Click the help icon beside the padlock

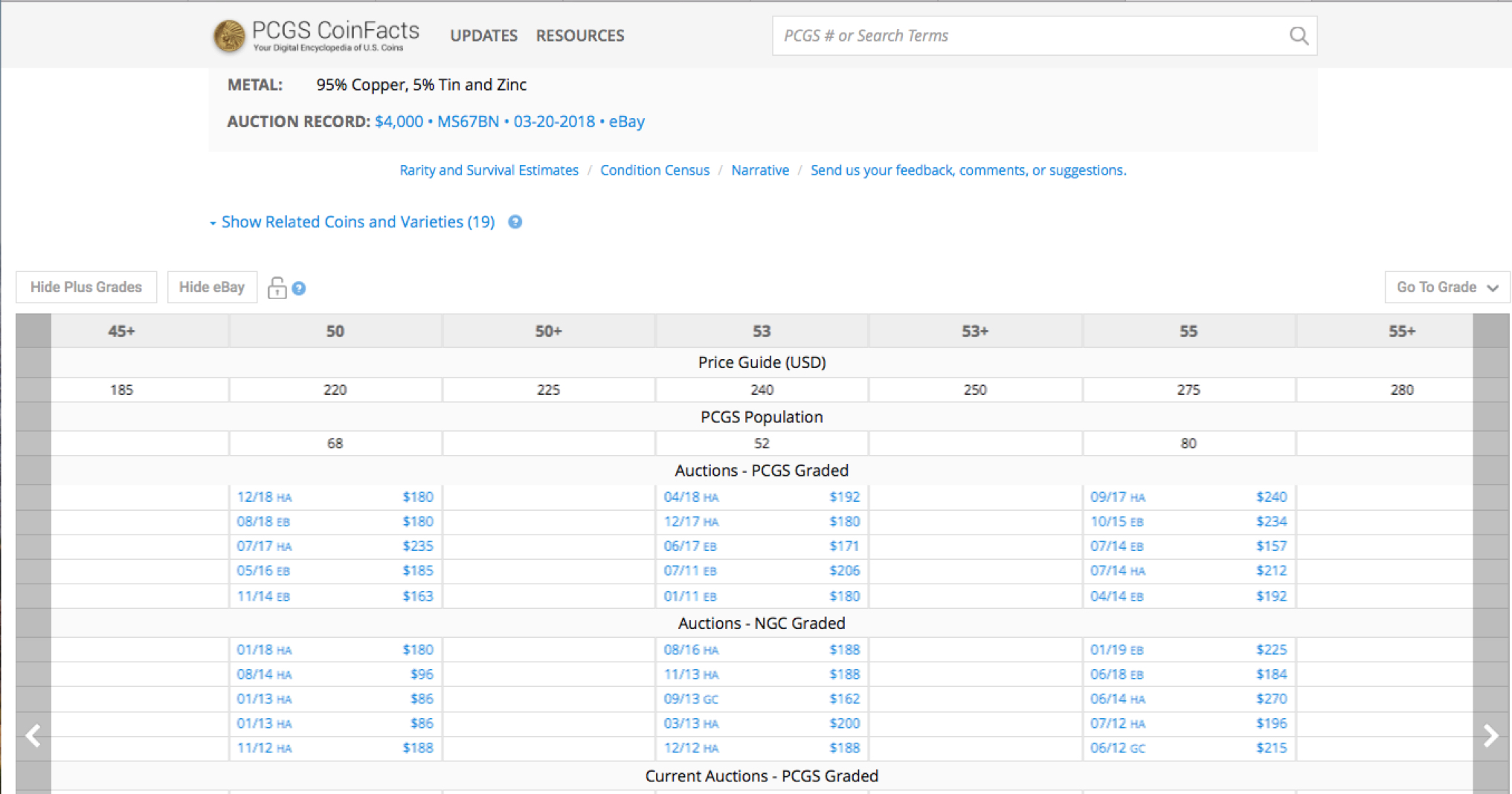click(x=299, y=288)
